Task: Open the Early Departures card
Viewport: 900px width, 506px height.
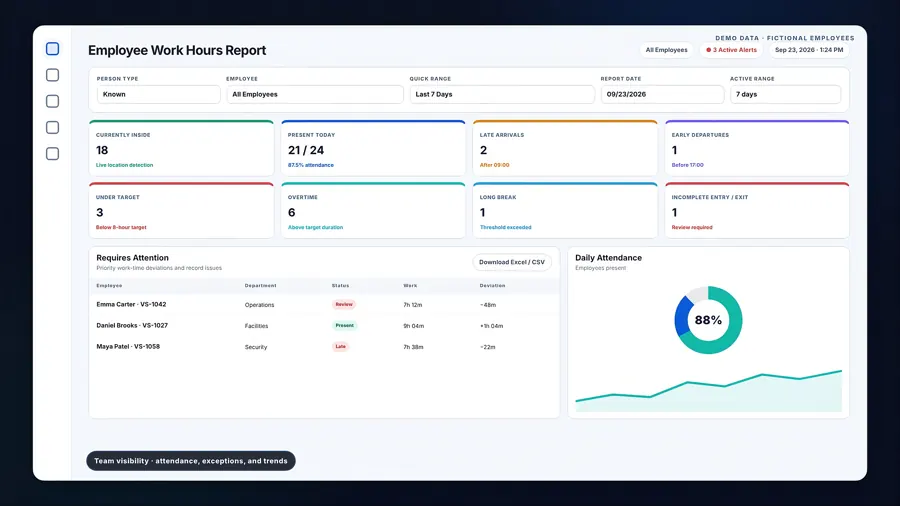Action: pos(757,148)
